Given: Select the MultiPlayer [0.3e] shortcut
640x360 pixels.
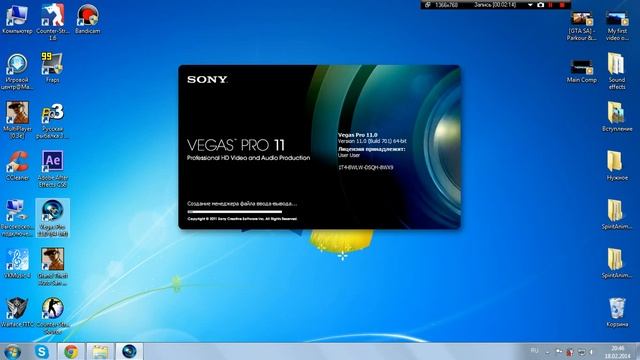Looking at the screenshot, I should 17,120.
